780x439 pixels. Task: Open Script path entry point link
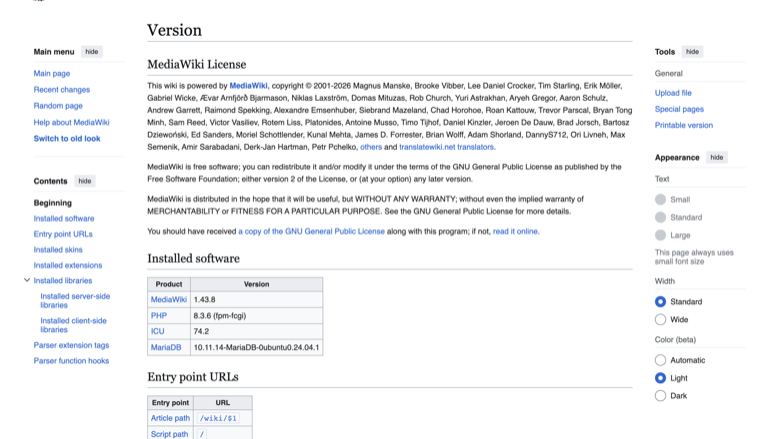pos(169,434)
